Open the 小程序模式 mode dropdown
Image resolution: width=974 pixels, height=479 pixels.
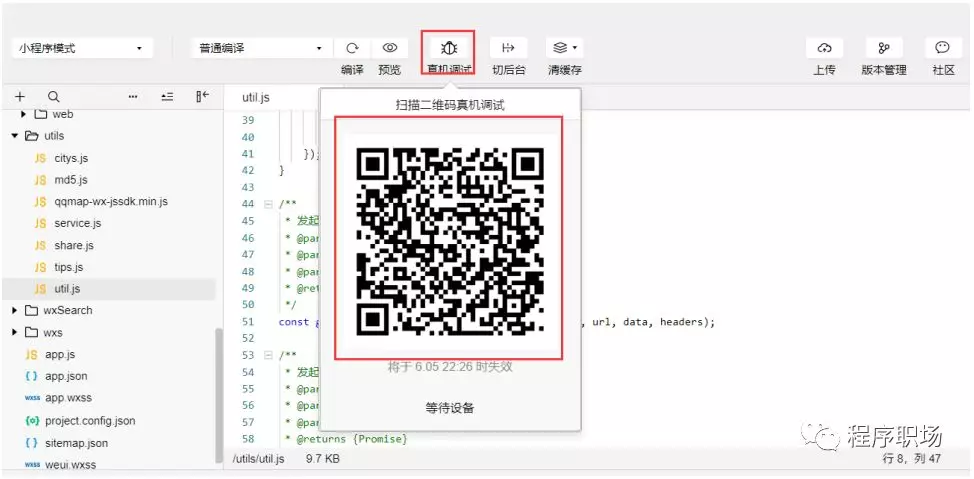[82, 48]
